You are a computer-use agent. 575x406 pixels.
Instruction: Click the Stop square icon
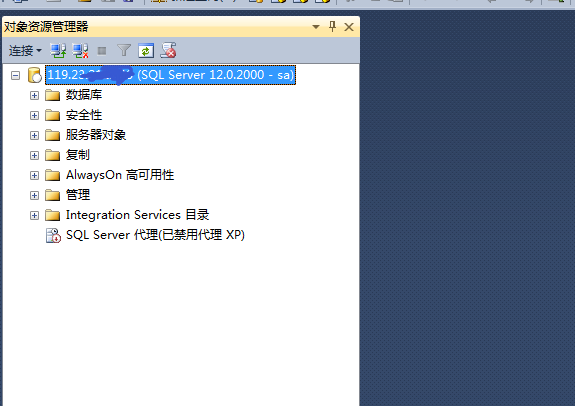102,51
